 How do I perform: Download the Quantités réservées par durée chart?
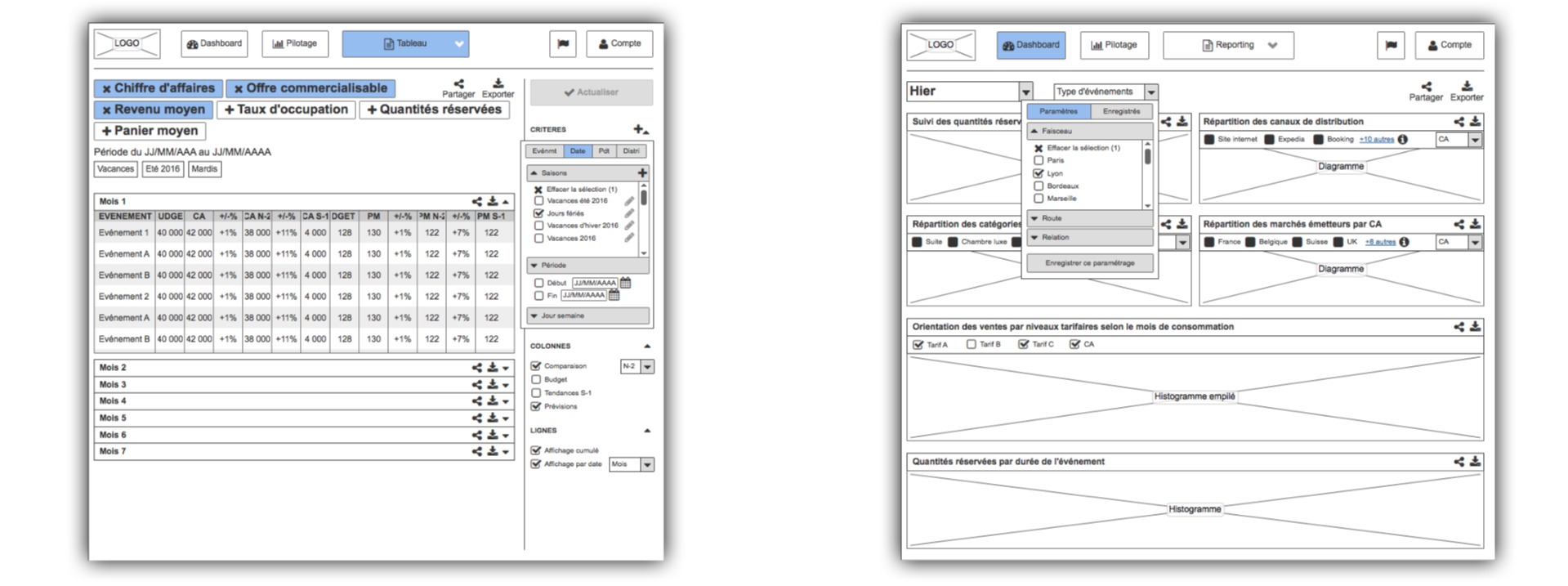pos(1475,462)
